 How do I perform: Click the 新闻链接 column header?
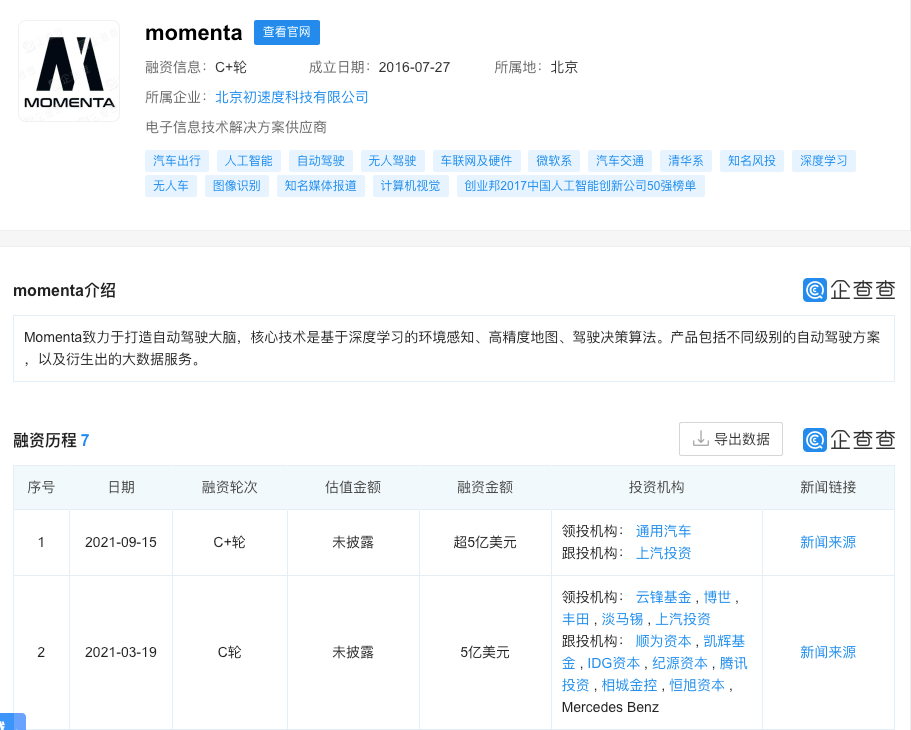coord(828,487)
